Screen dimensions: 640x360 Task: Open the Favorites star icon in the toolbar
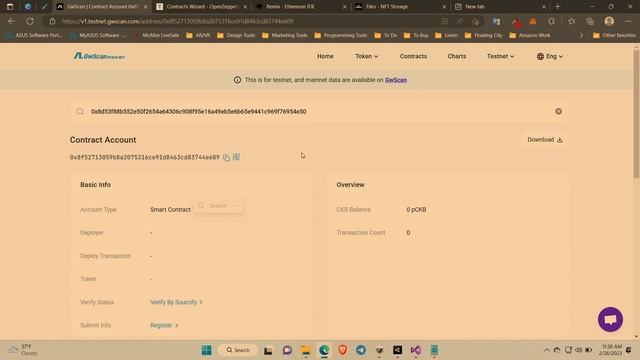pyautogui.click(x=571, y=21)
